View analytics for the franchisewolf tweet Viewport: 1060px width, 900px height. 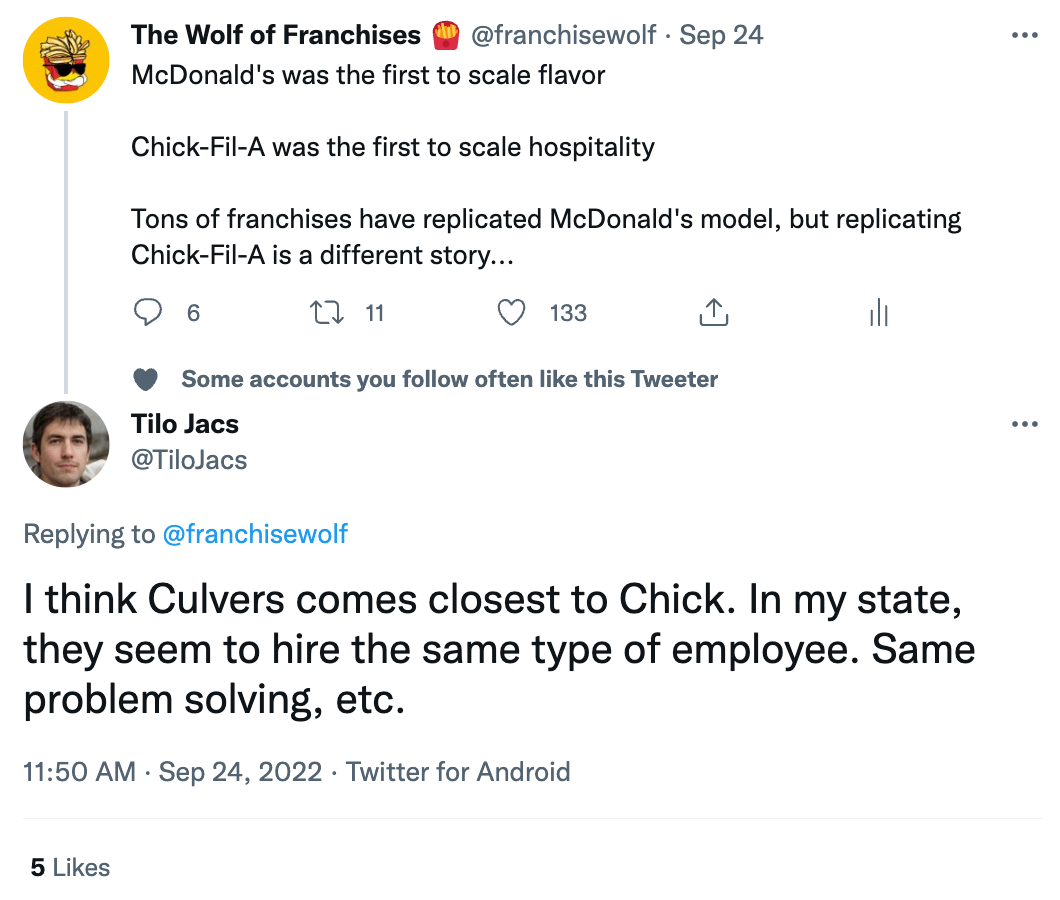coord(879,313)
